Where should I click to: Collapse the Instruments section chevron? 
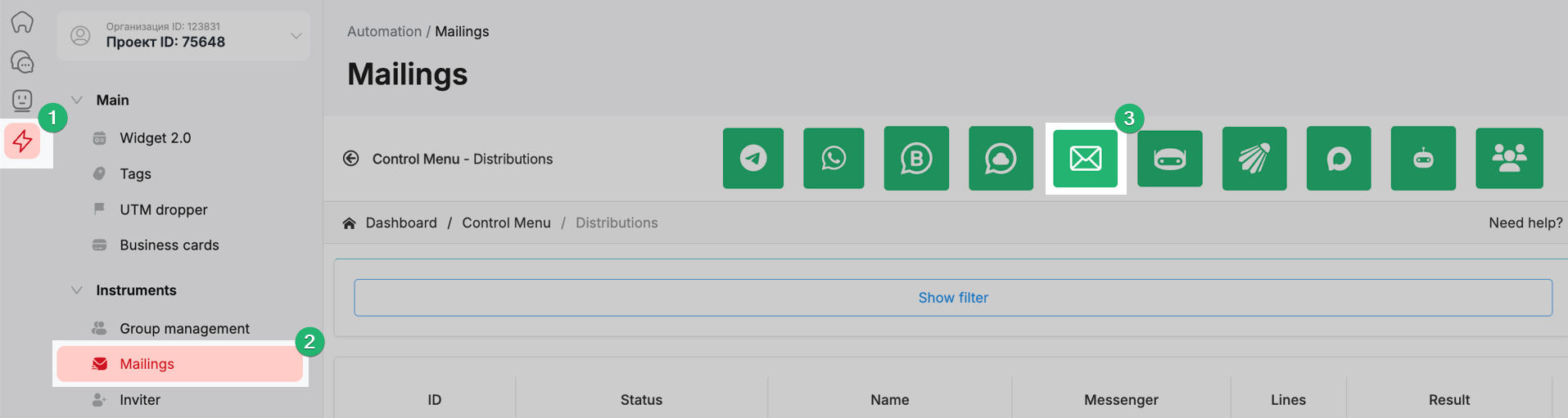[77, 290]
